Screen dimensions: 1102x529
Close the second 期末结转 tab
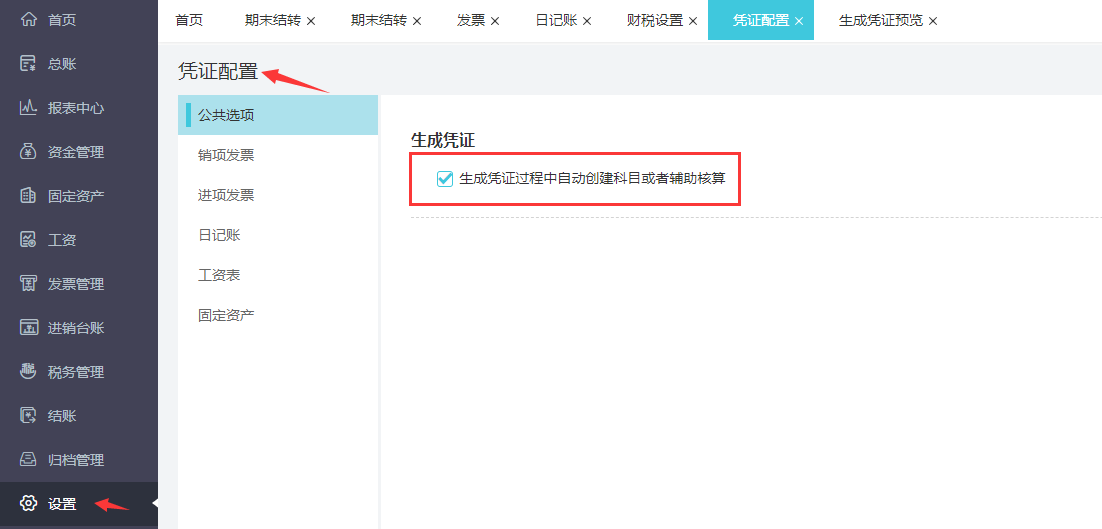pyautogui.click(x=417, y=21)
